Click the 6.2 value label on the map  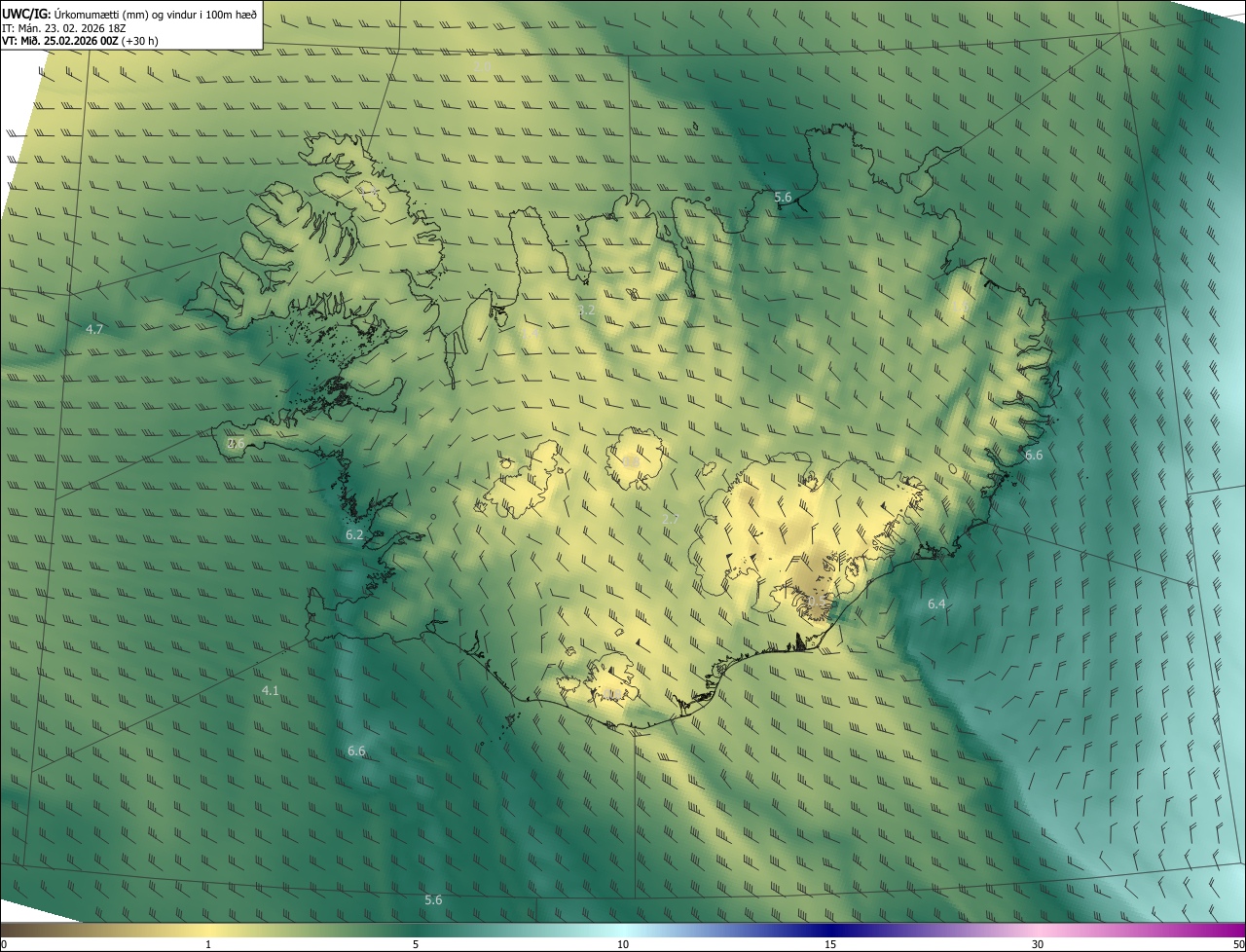[x=354, y=535]
